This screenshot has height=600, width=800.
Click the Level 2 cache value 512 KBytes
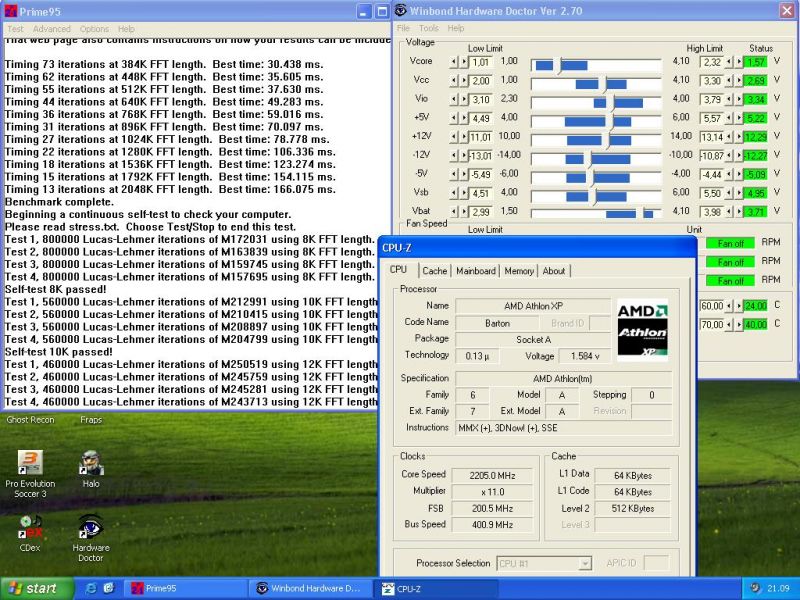click(x=633, y=508)
